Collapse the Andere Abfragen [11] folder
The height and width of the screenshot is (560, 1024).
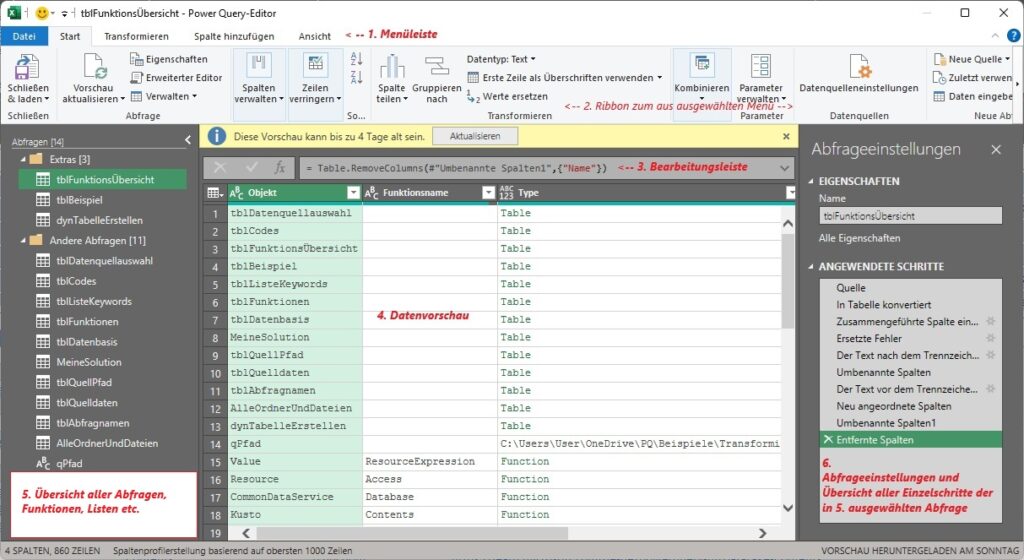pos(24,240)
